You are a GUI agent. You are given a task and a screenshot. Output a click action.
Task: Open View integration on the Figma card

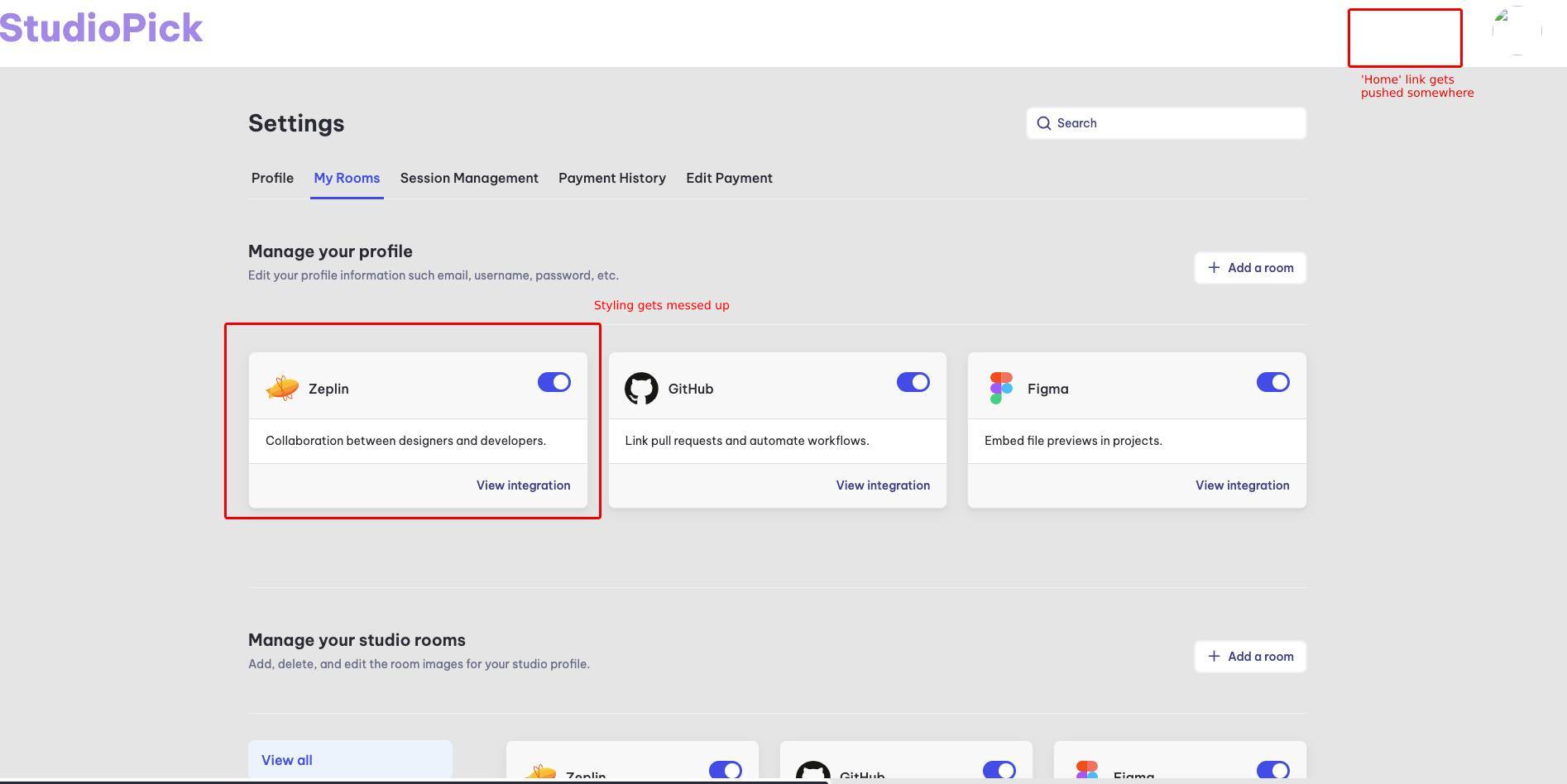(x=1242, y=485)
